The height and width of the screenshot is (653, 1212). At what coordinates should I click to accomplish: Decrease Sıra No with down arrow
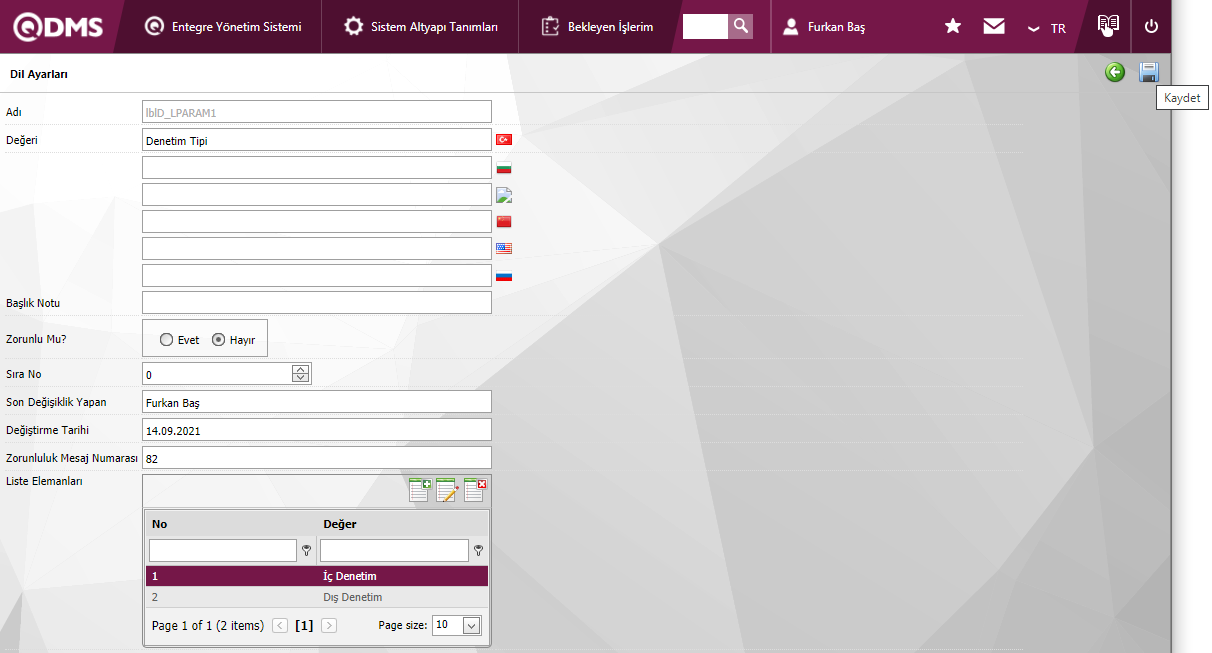(x=301, y=379)
